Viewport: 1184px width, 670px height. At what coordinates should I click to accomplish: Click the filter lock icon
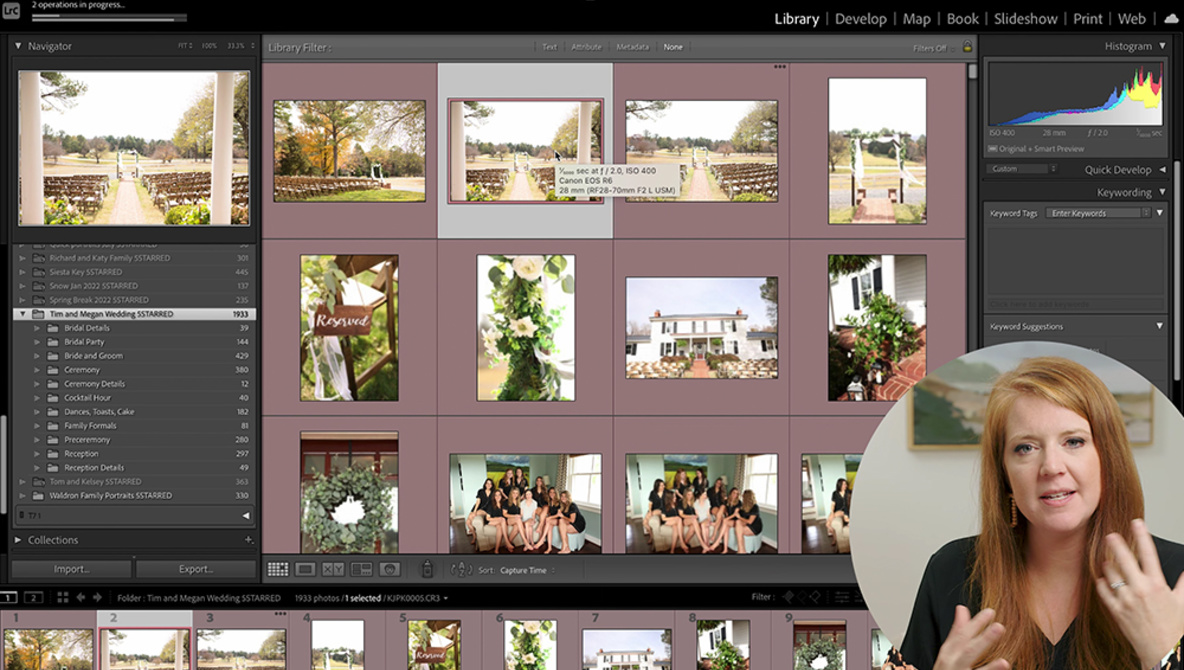click(x=967, y=47)
